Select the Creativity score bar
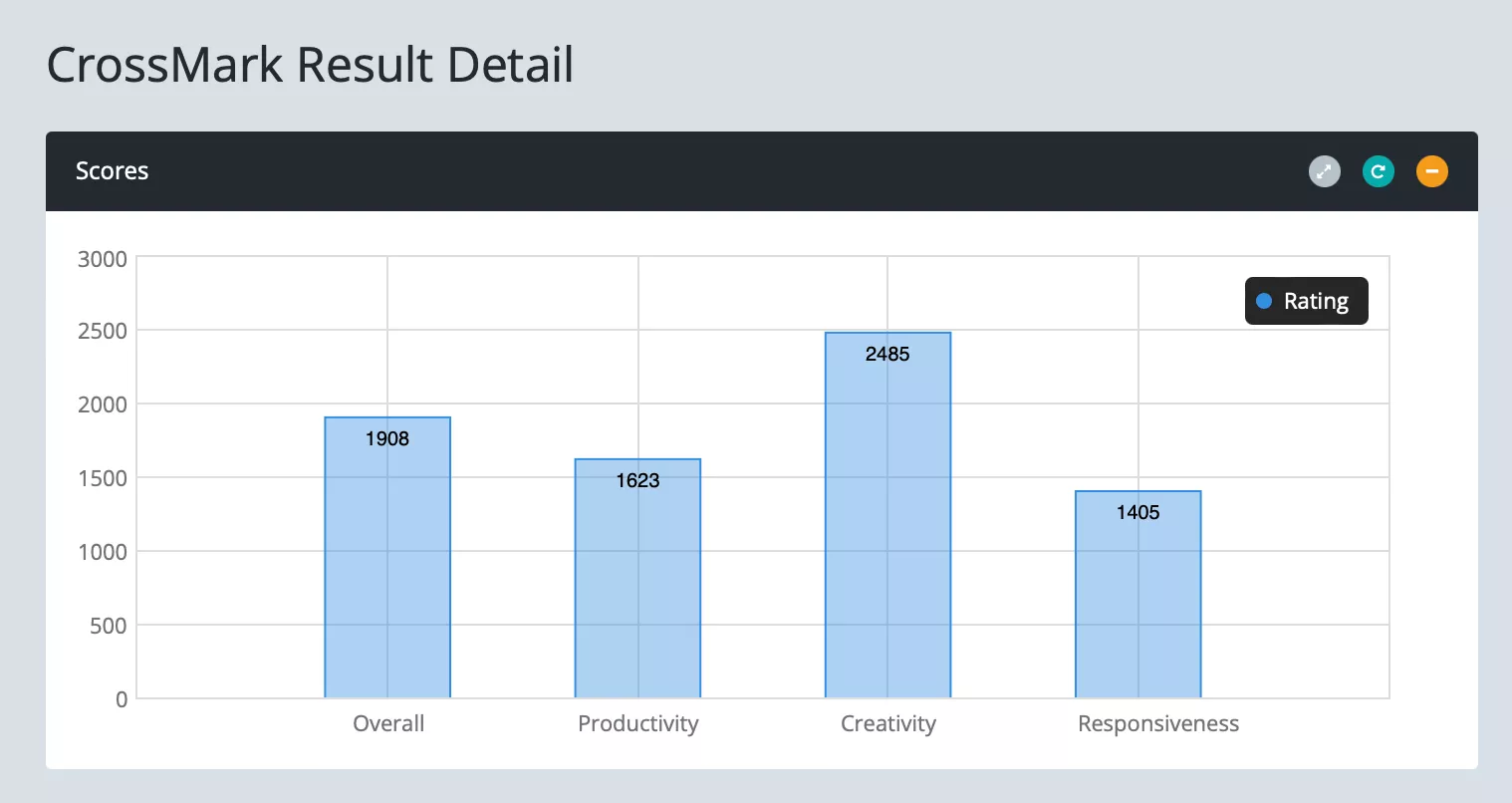The image size is (1512, 803). point(887,528)
